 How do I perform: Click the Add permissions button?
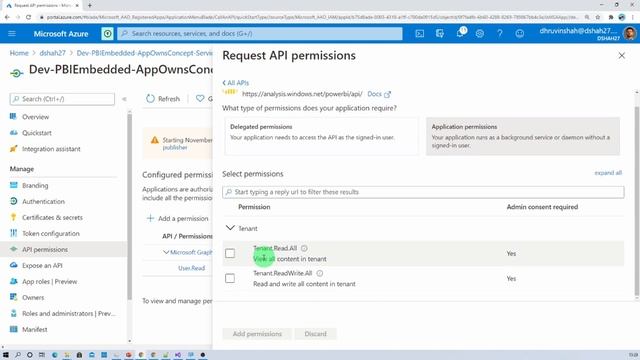pos(257,334)
